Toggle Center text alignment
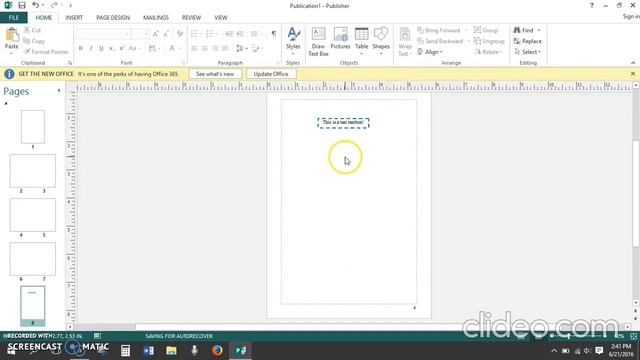 pyautogui.click(x=204, y=48)
